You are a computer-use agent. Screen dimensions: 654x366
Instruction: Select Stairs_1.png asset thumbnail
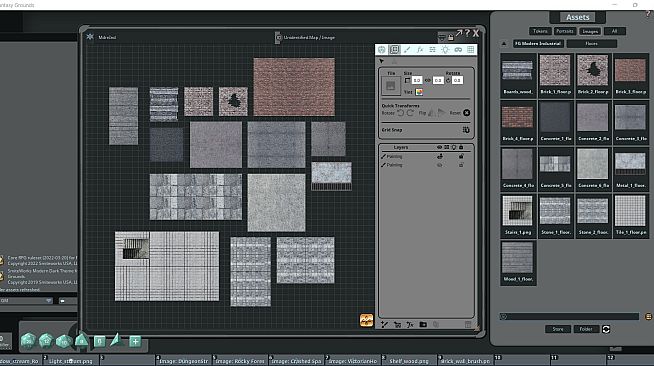pyautogui.click(x=518, y=216)
